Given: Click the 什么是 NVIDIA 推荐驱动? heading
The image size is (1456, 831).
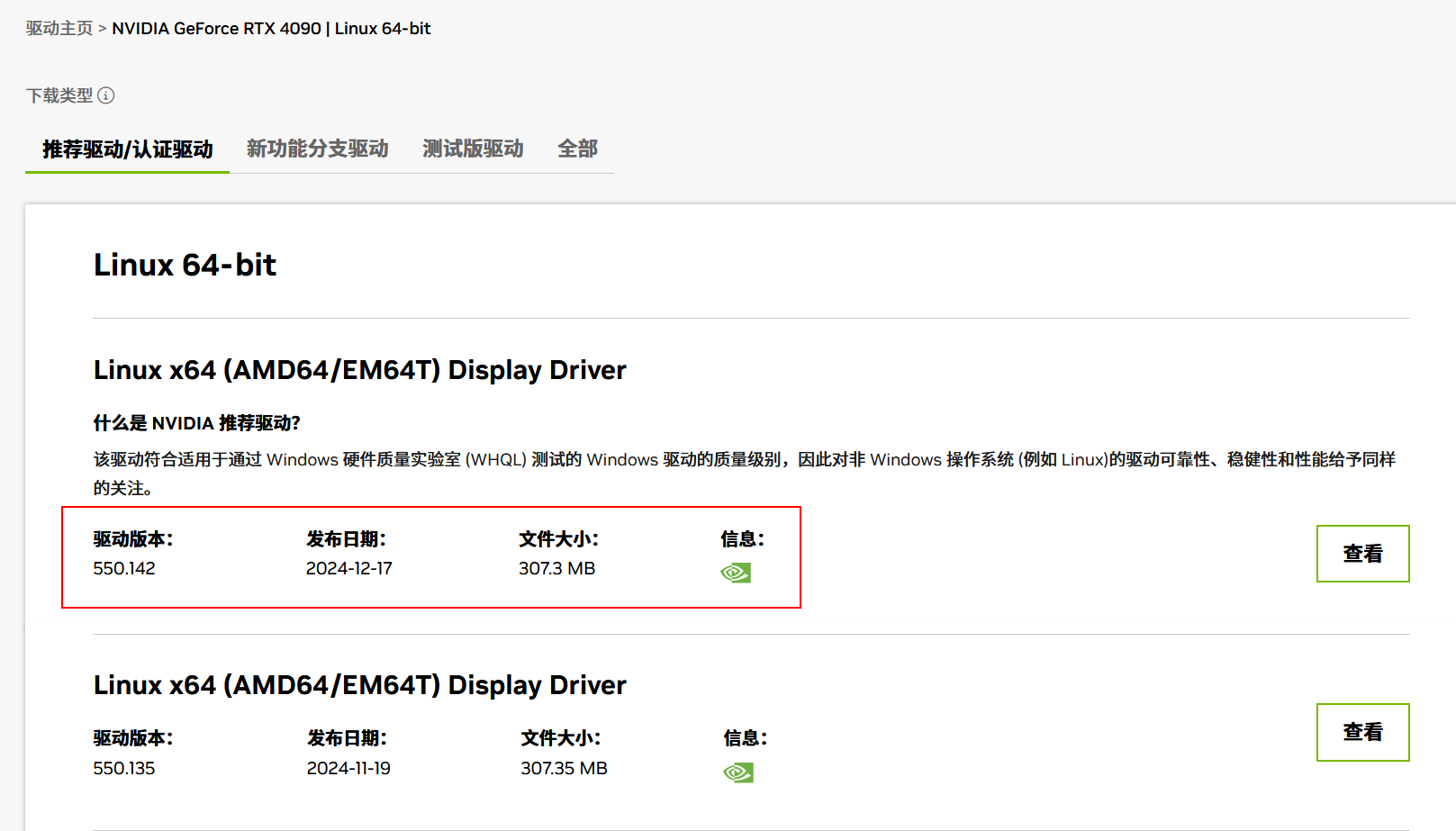Looking at the screenshot, I should click(197, 423).
